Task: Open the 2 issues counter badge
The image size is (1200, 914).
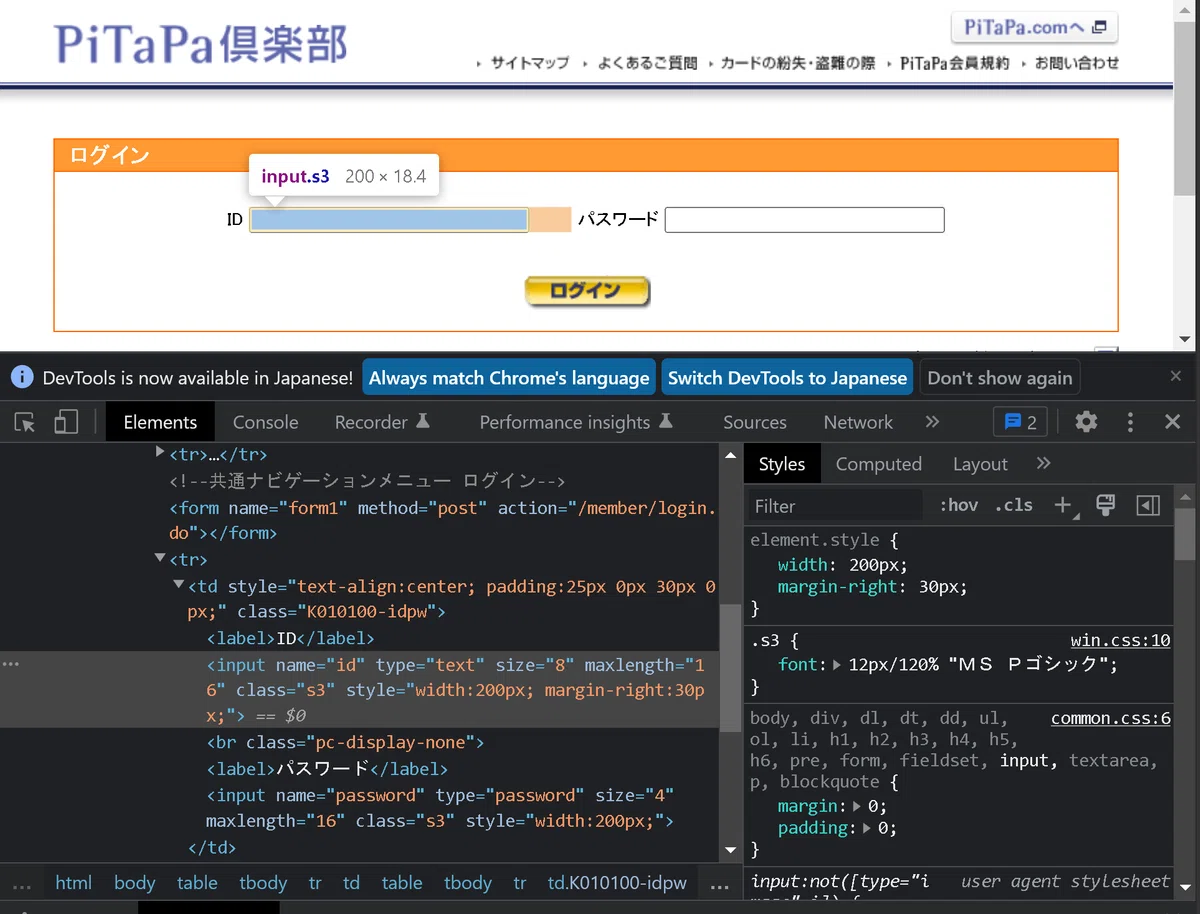Action: pyautogui.click(x=1020, y=422)
